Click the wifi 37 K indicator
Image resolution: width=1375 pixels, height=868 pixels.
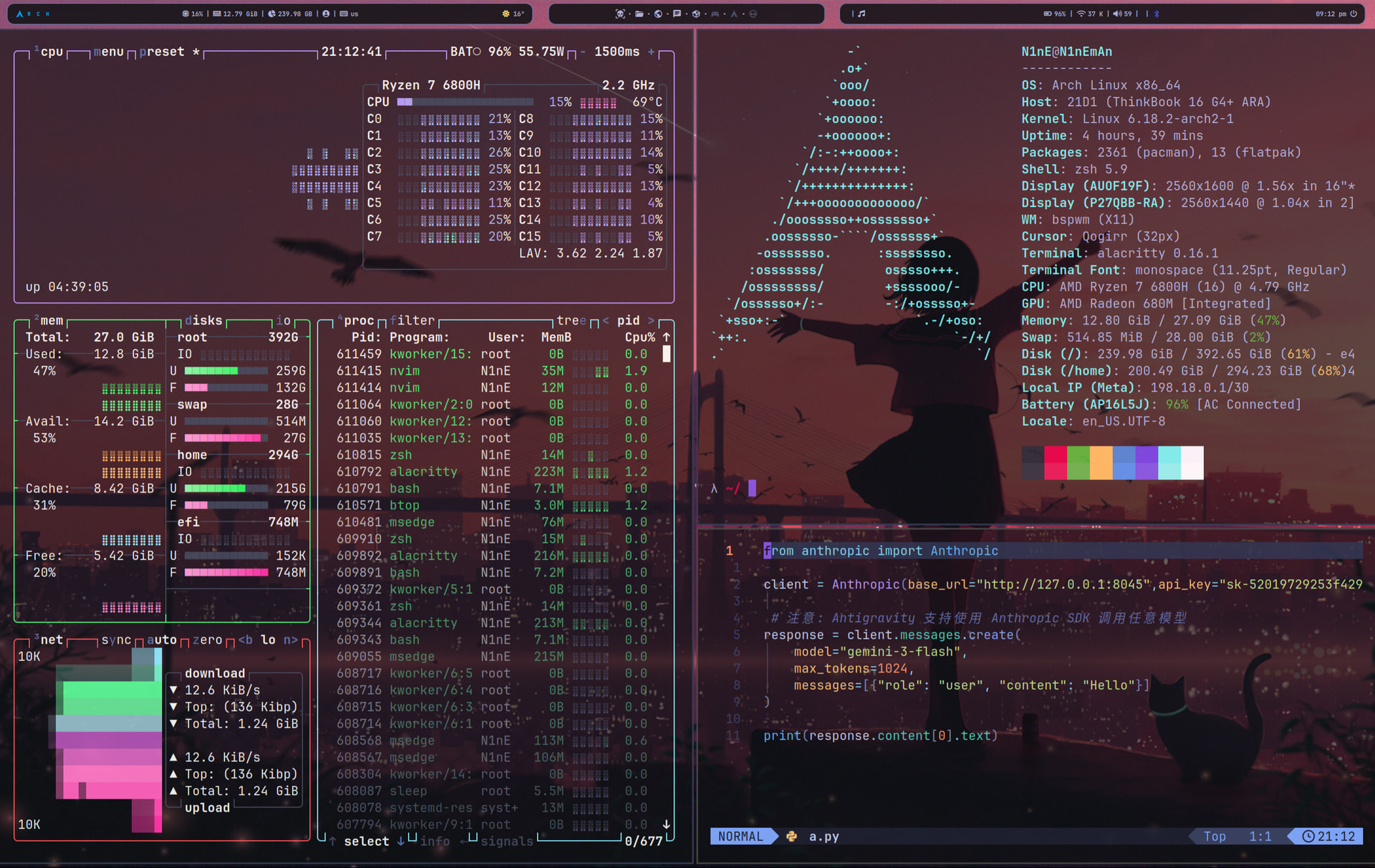(x=1091, y=14)
